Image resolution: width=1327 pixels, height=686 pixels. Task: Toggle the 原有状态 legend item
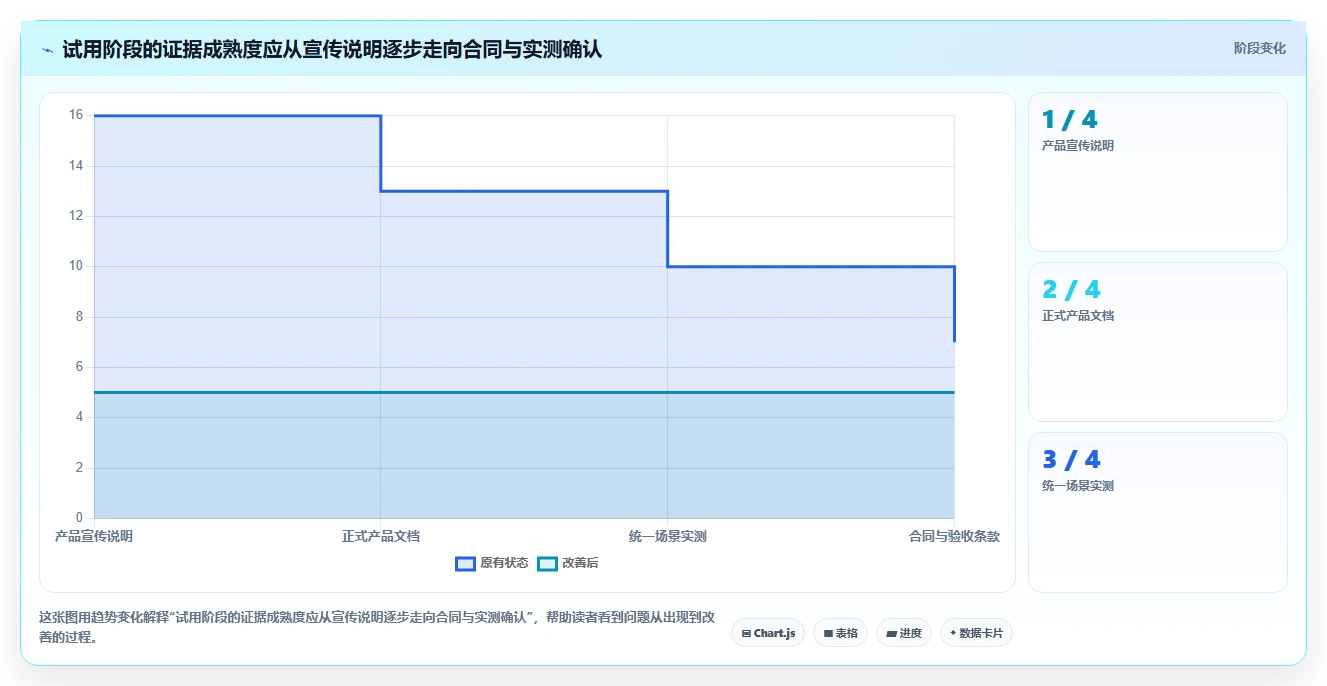tap(492, 563)
